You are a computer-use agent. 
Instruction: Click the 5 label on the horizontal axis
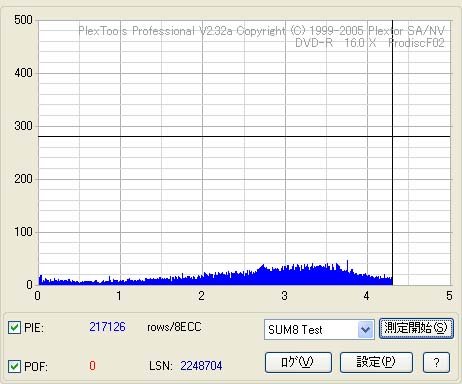tap(449, 296)
